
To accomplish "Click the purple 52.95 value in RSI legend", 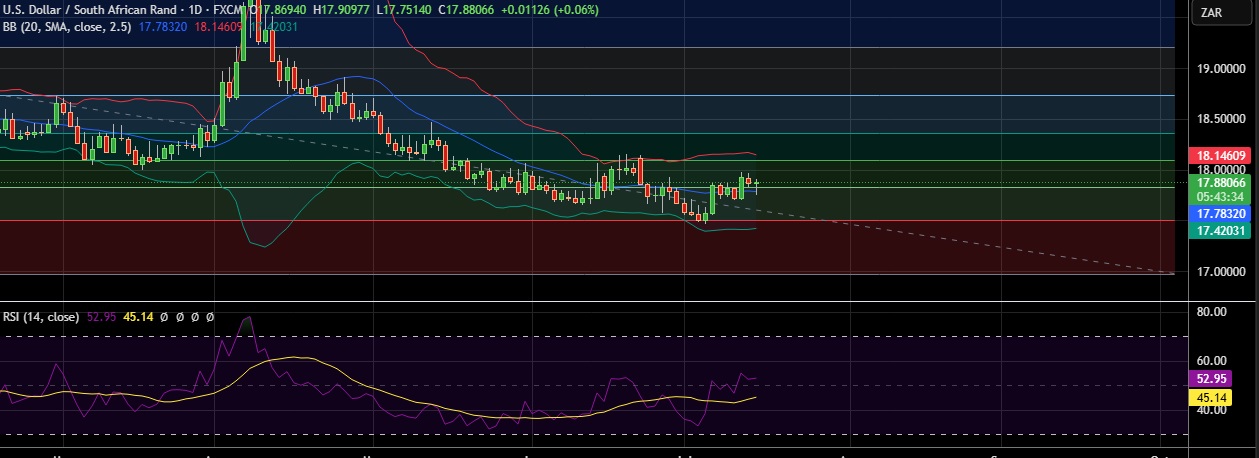I will 103,317.
